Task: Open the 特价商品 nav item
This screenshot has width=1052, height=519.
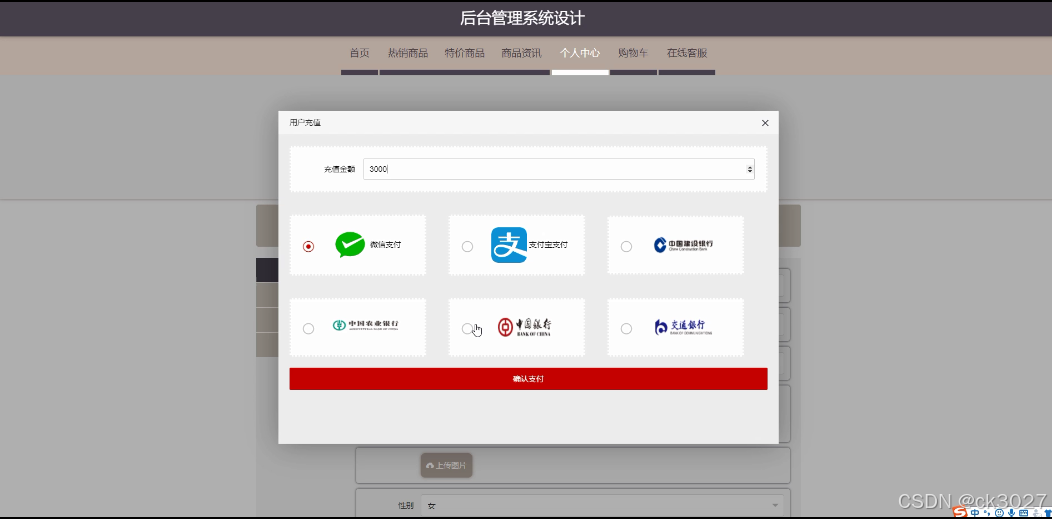Action: click(464, 53)
